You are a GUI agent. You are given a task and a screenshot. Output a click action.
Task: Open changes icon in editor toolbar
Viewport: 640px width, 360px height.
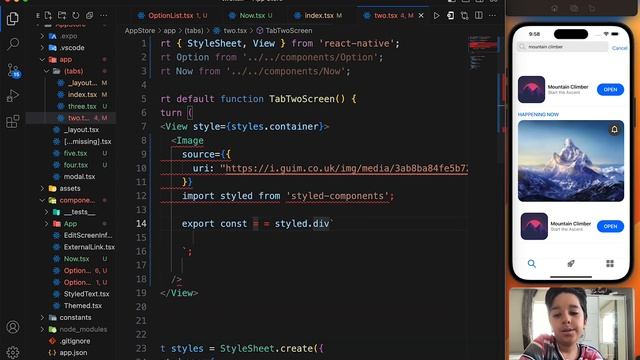[450, 16]
